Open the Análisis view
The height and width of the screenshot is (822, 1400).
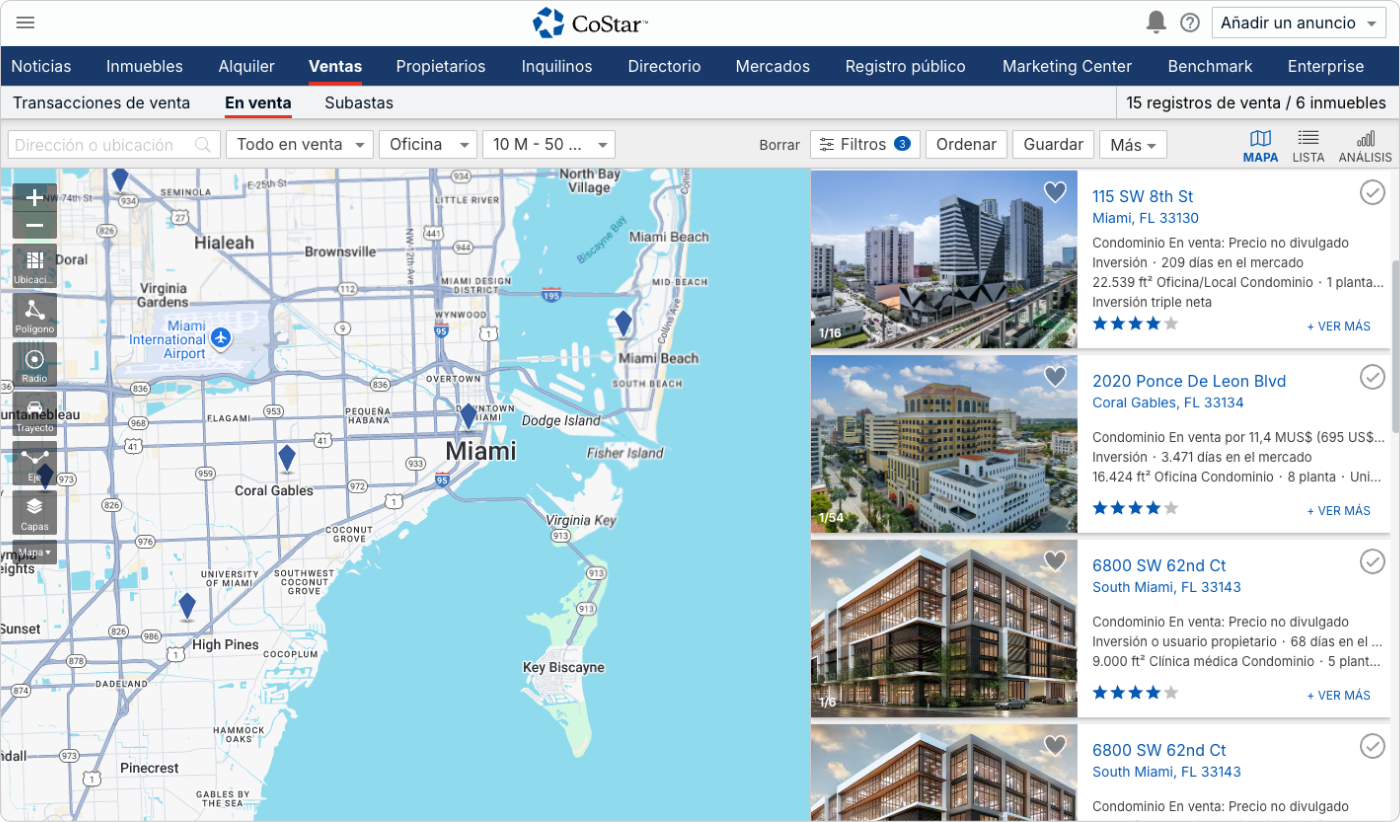1365,145
